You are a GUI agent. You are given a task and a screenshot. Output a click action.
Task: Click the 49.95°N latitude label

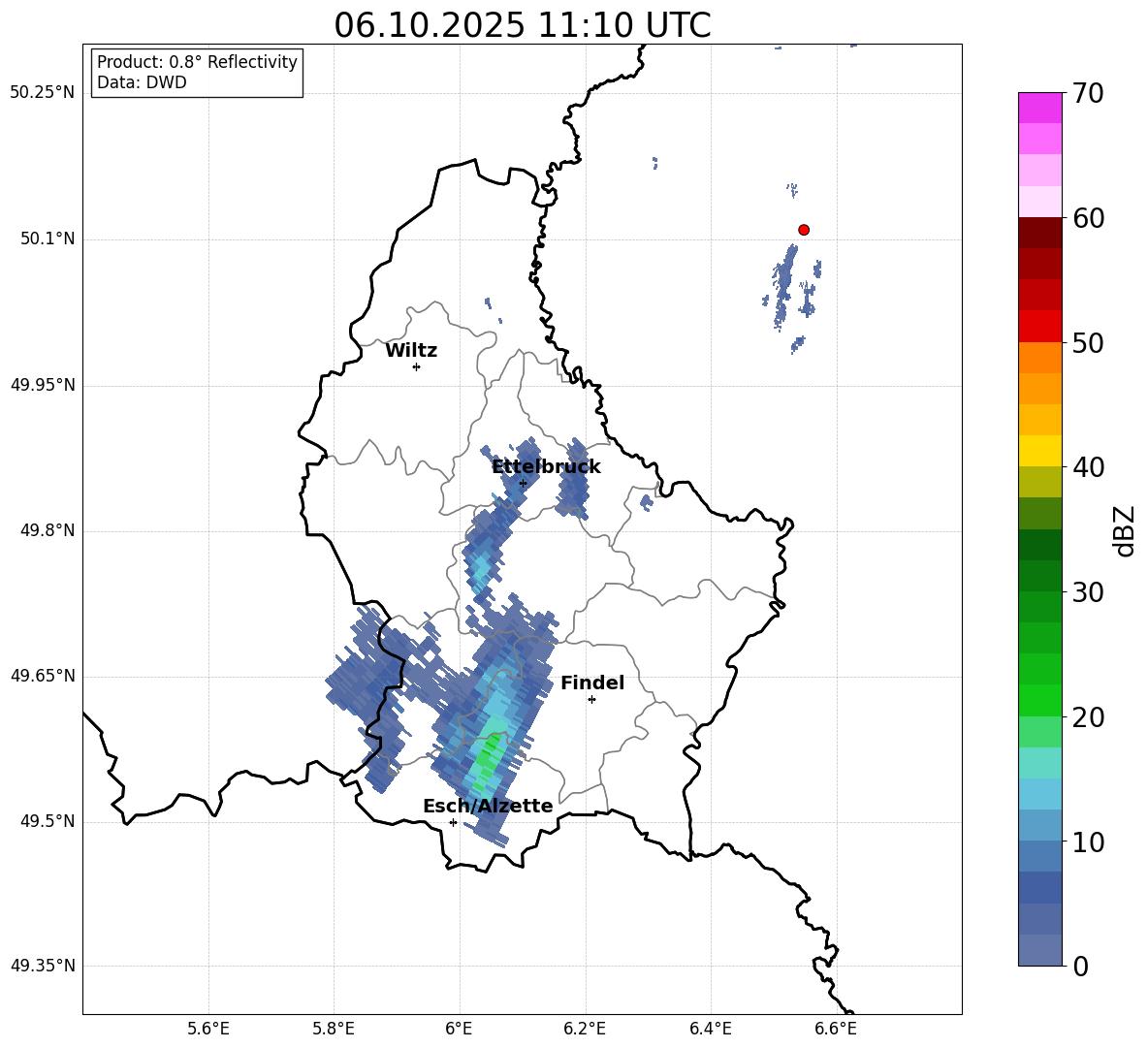(42, 385)
